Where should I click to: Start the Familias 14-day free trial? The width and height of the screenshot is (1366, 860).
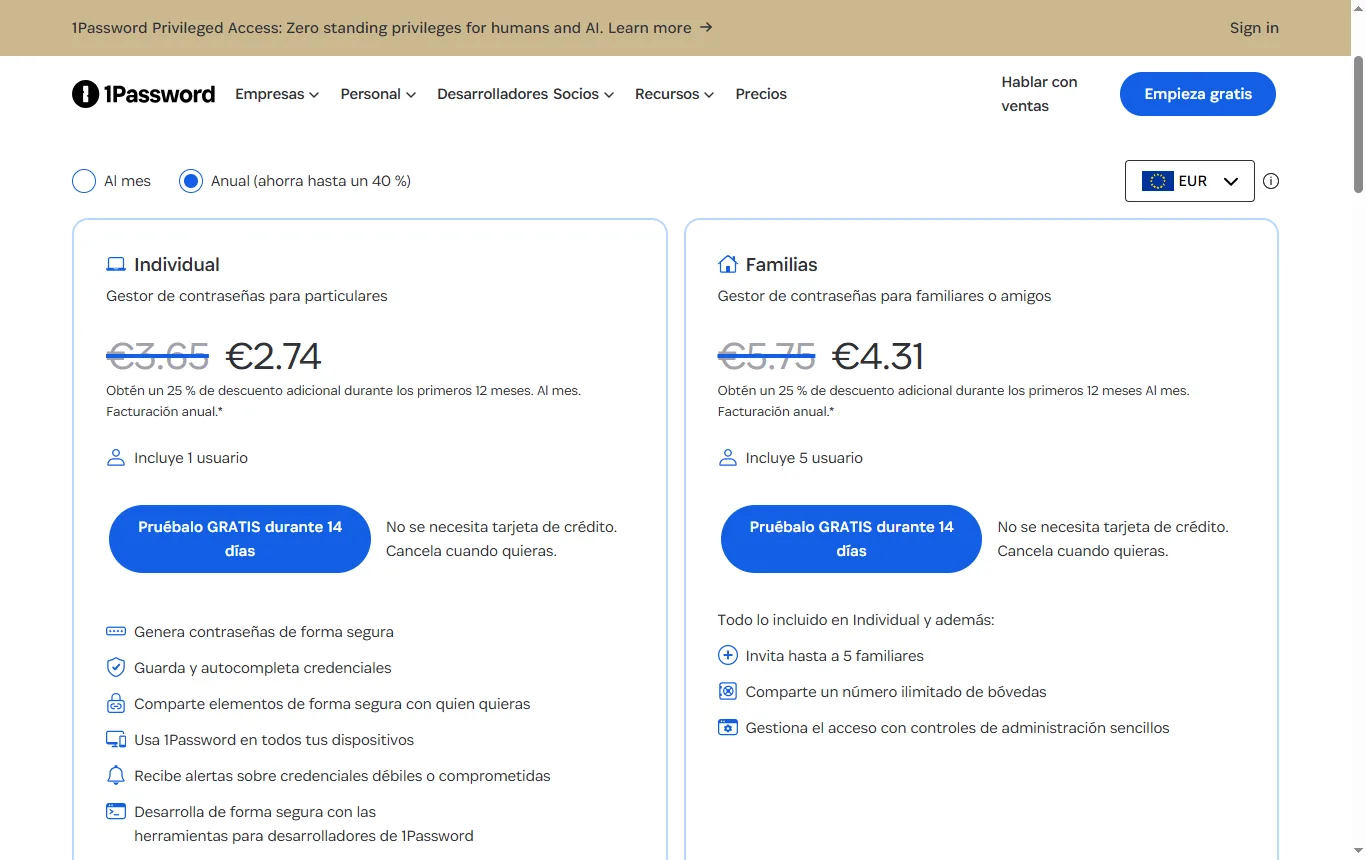tap(851, 539)
